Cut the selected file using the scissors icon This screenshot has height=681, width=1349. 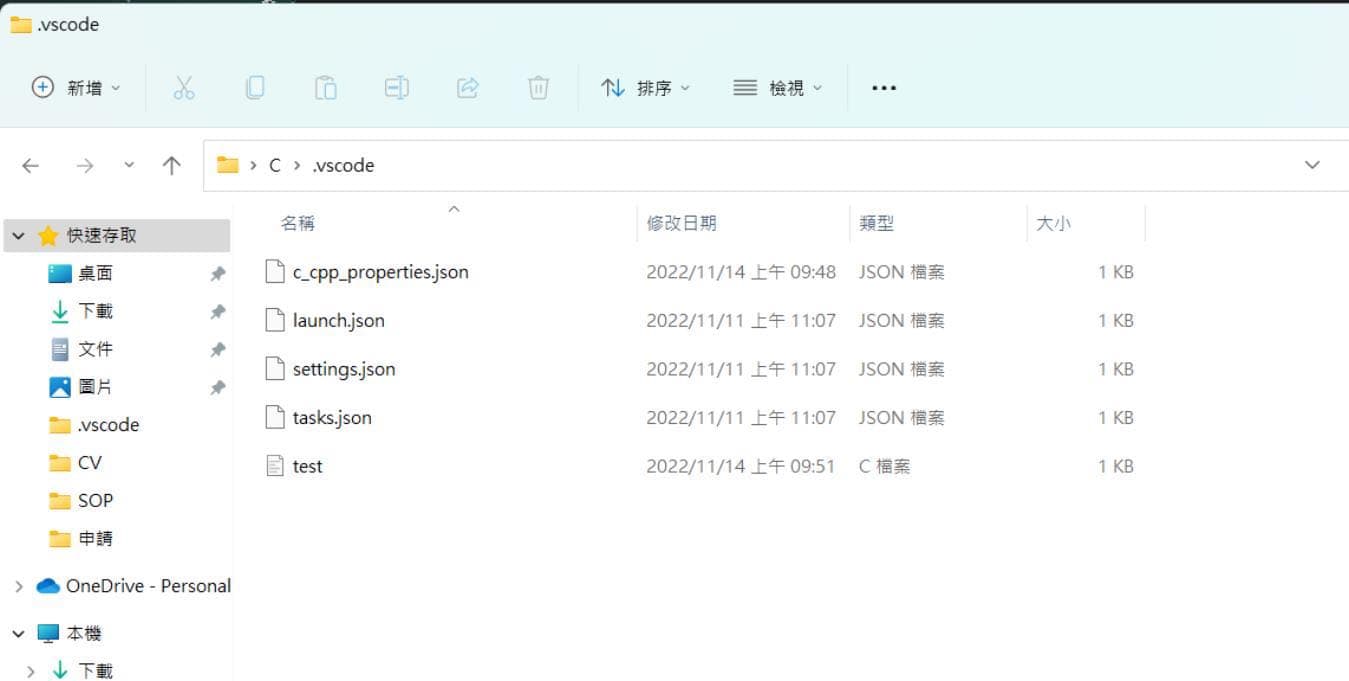pyautogui.click(x=185, y=87)
